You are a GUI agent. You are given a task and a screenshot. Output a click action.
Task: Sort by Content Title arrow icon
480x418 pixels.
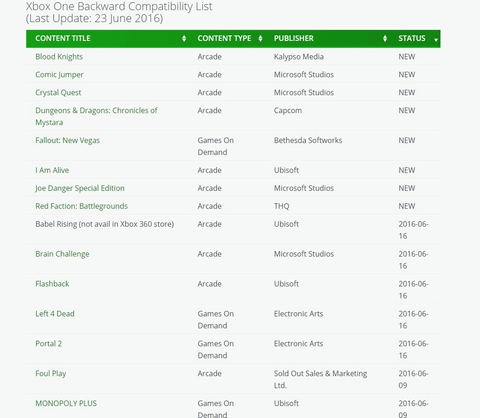(184, 39)
